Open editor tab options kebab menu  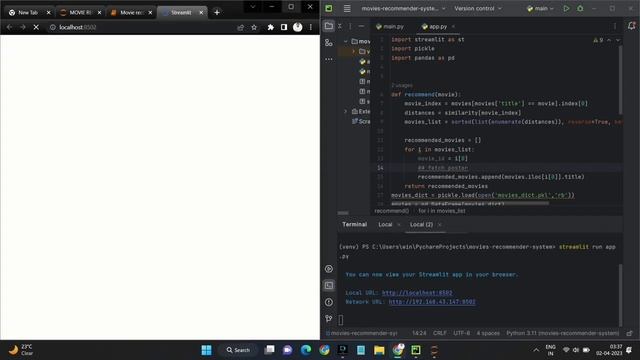pos(615,26)
